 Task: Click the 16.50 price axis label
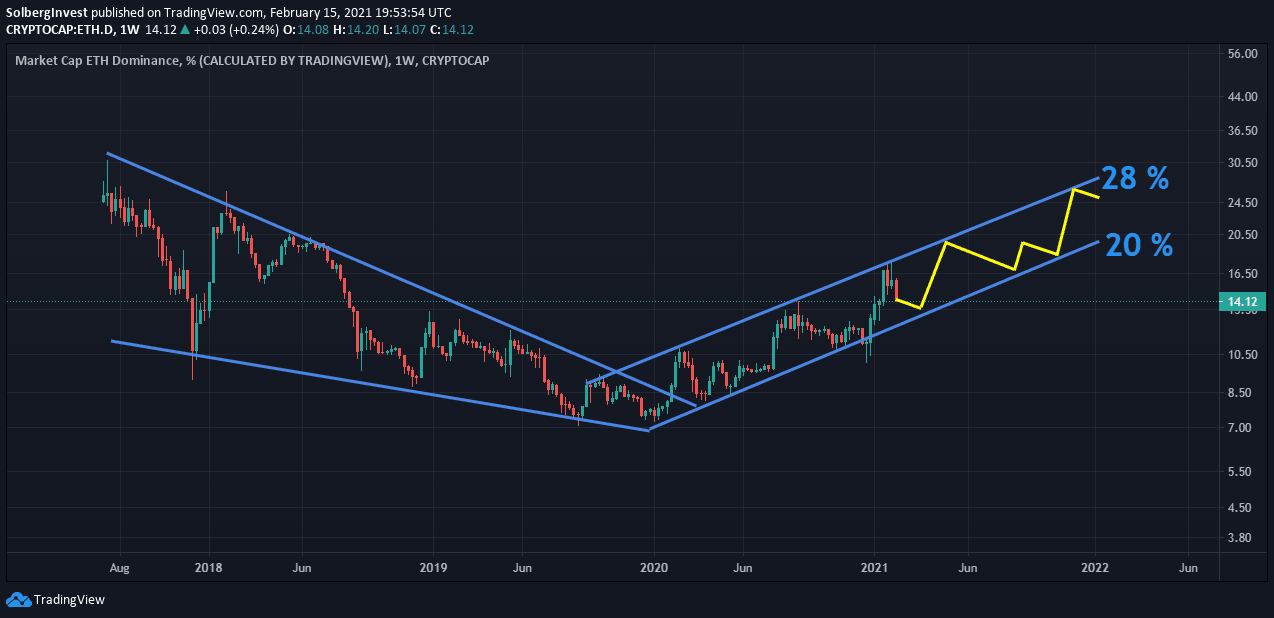click(1242, 274)
